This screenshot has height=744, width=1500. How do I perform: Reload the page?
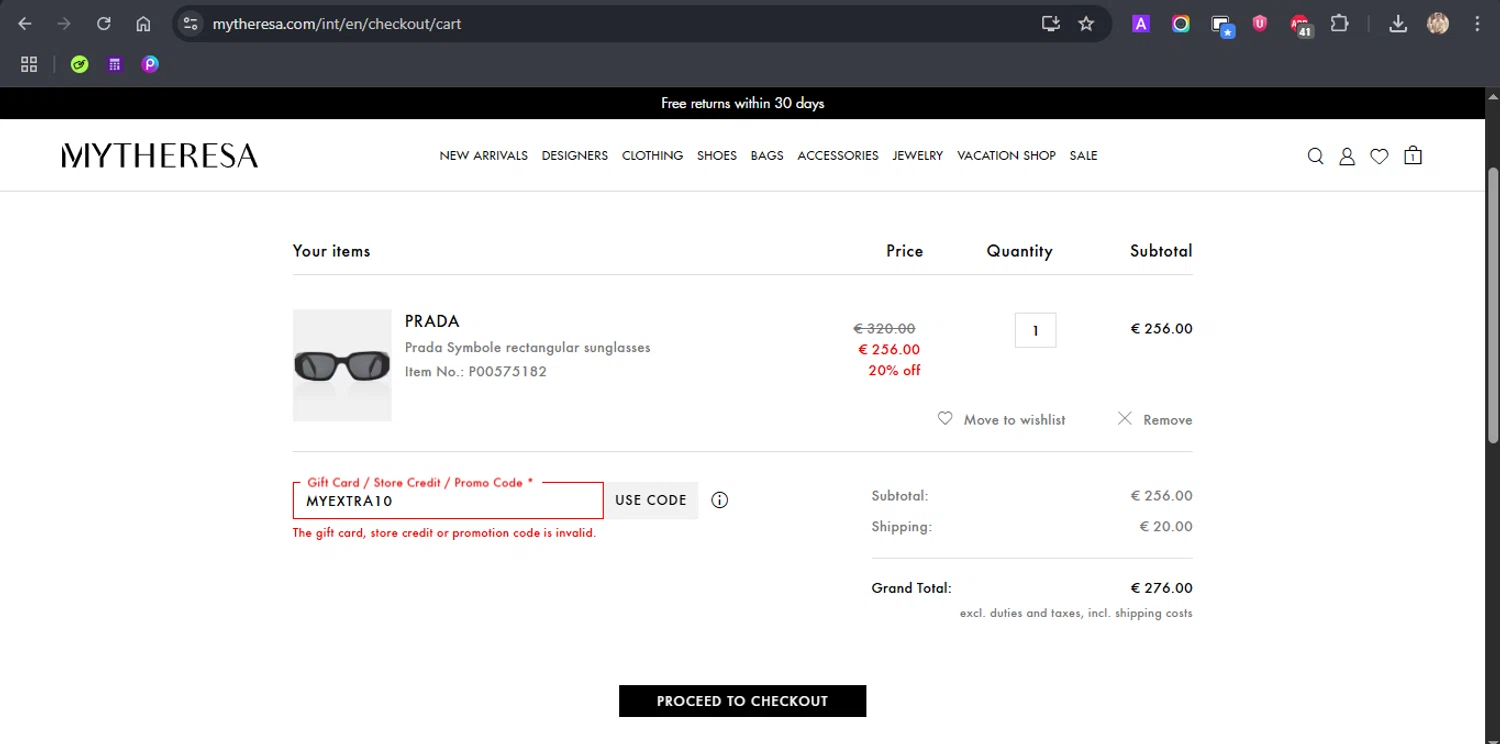[x=103, y=24]
